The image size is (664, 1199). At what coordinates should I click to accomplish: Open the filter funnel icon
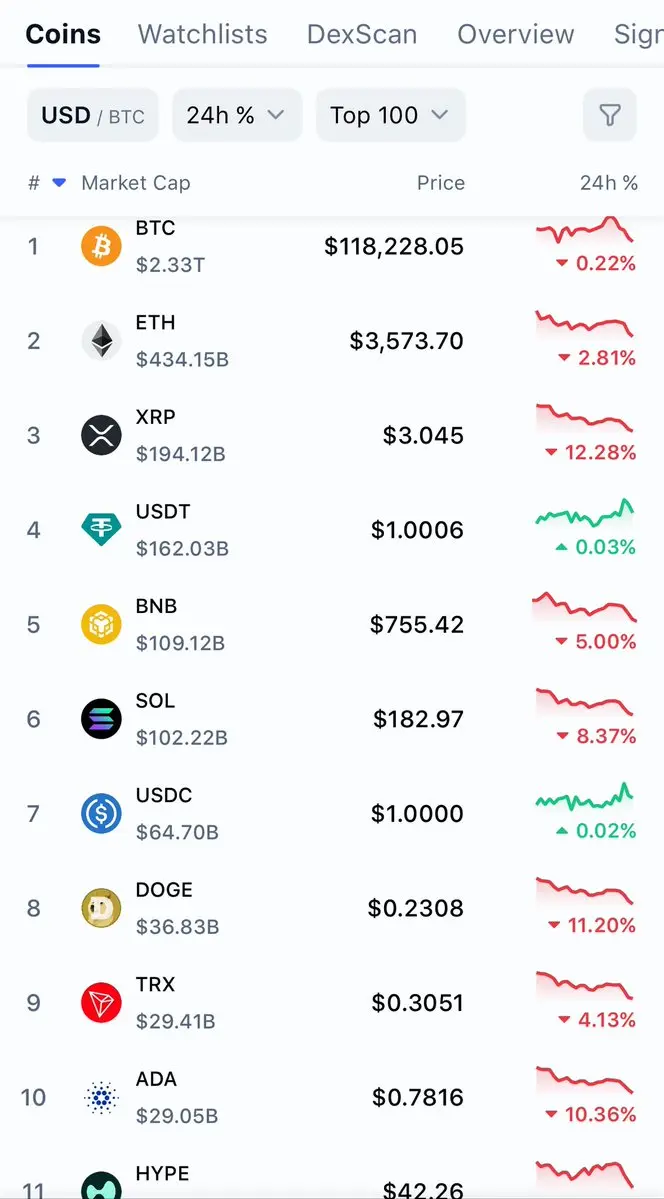tap(609, 115)
